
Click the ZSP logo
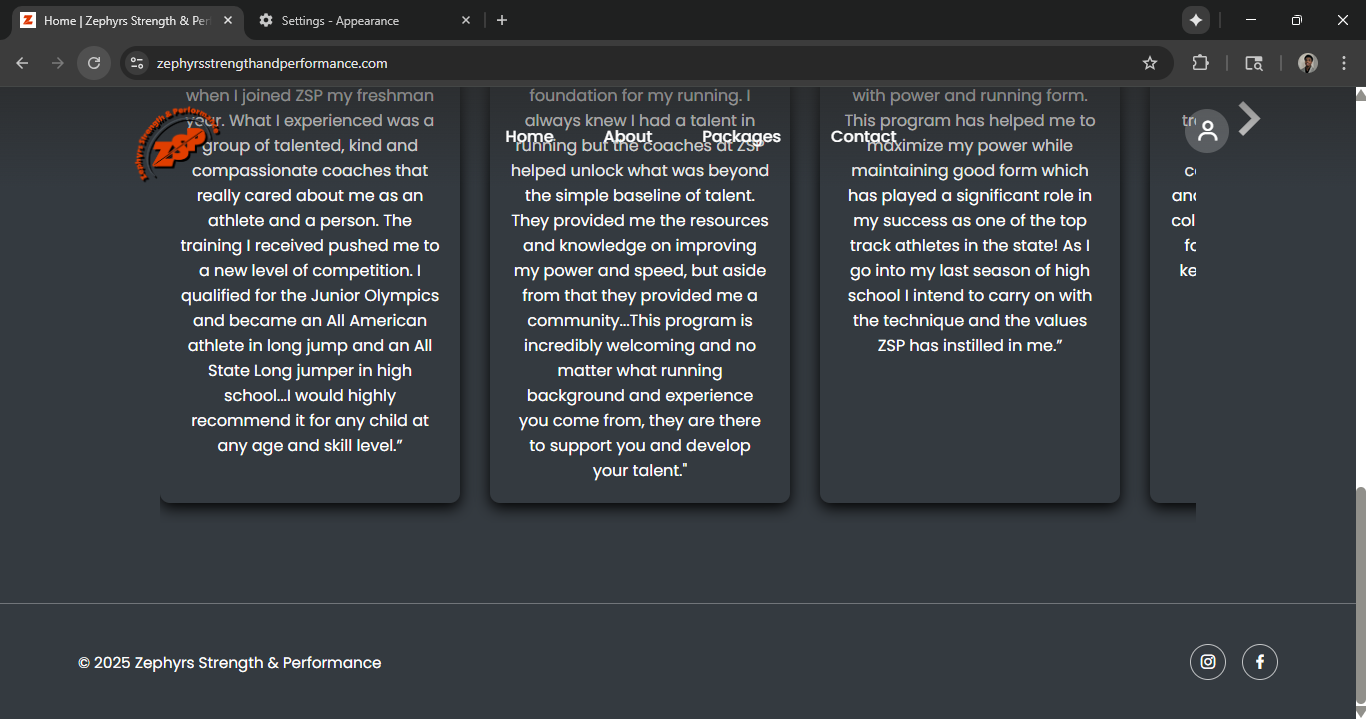[176, 144]
